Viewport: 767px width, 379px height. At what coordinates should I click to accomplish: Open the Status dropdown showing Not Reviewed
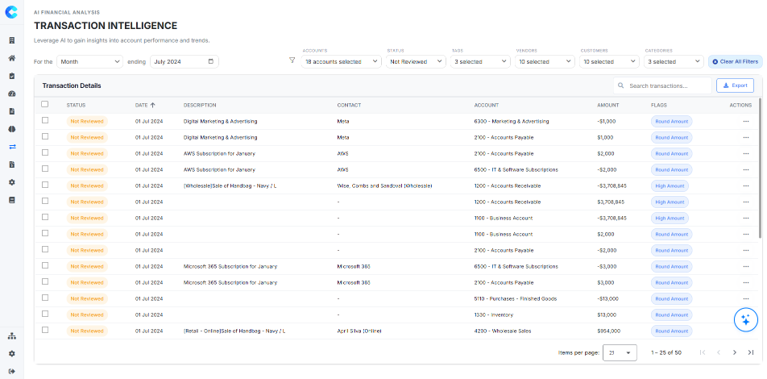(416, 62)
